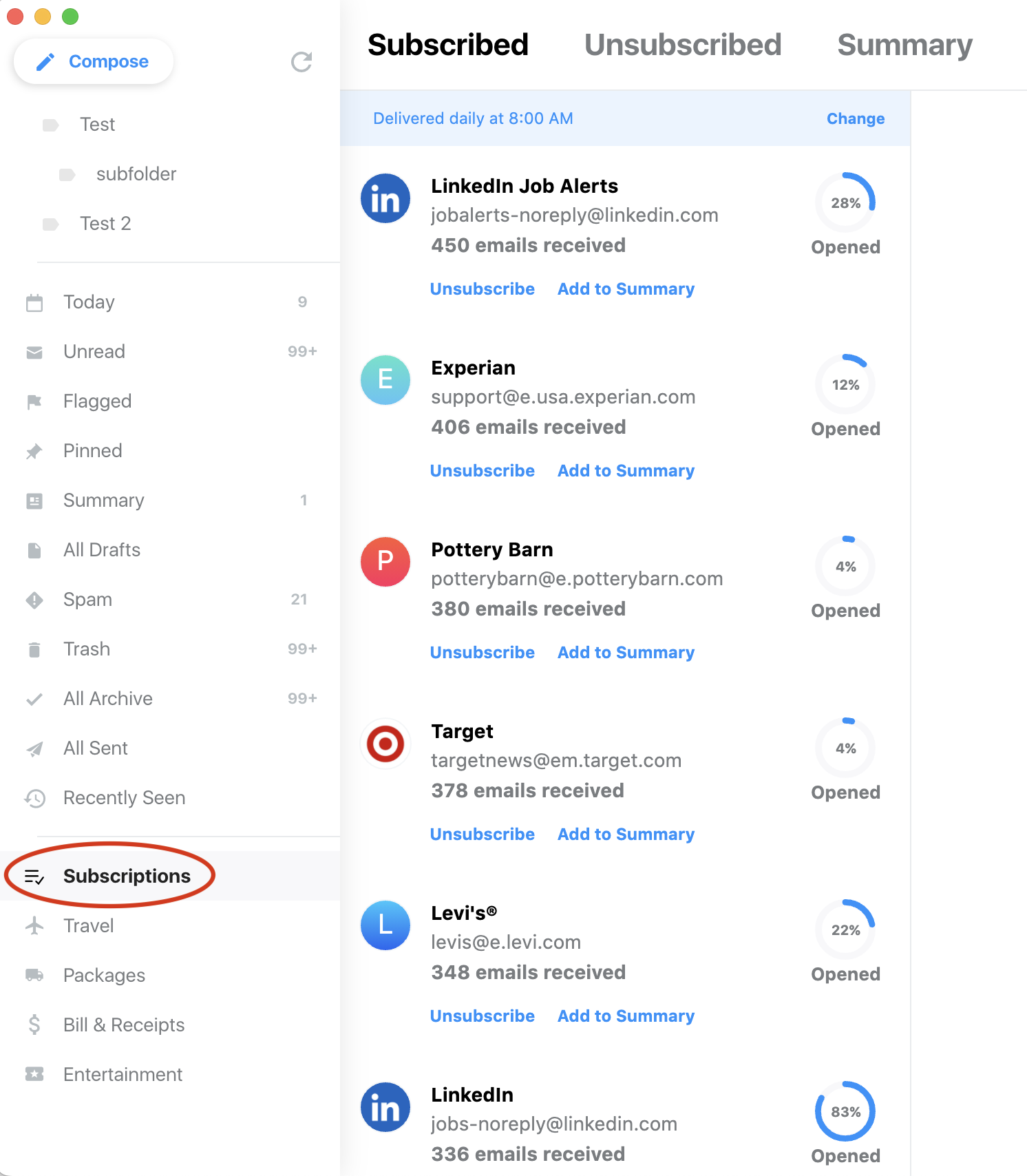
Task: Click the Pinned pushpin icon
Action: click(x=34, y=452)
